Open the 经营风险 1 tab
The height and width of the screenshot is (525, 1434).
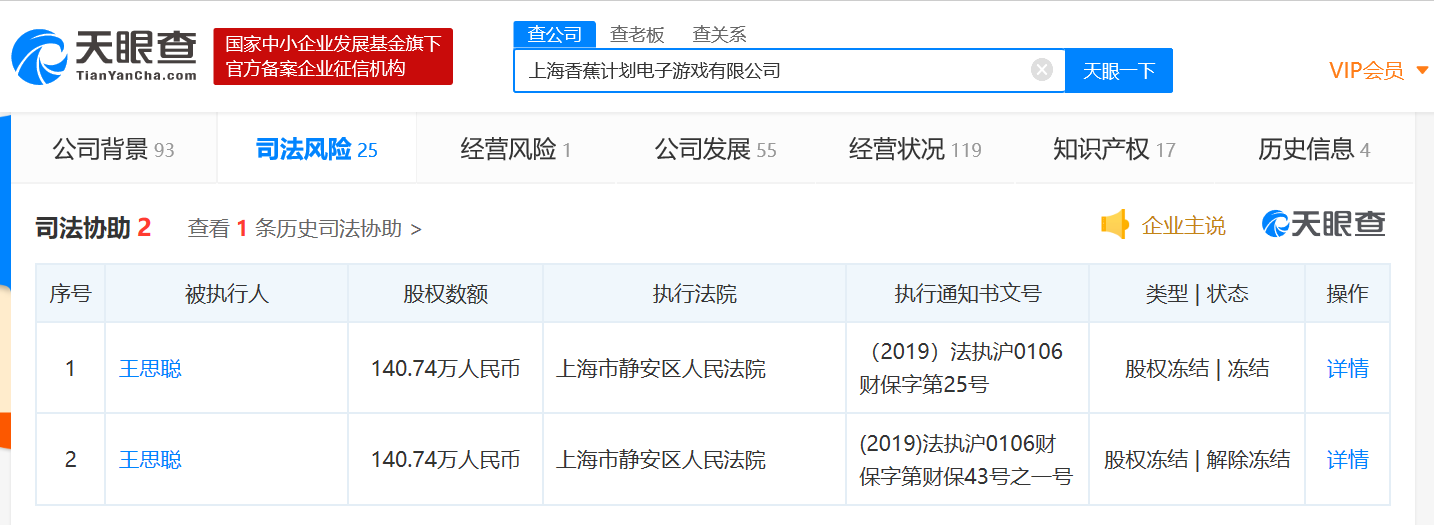click(516, 150)
